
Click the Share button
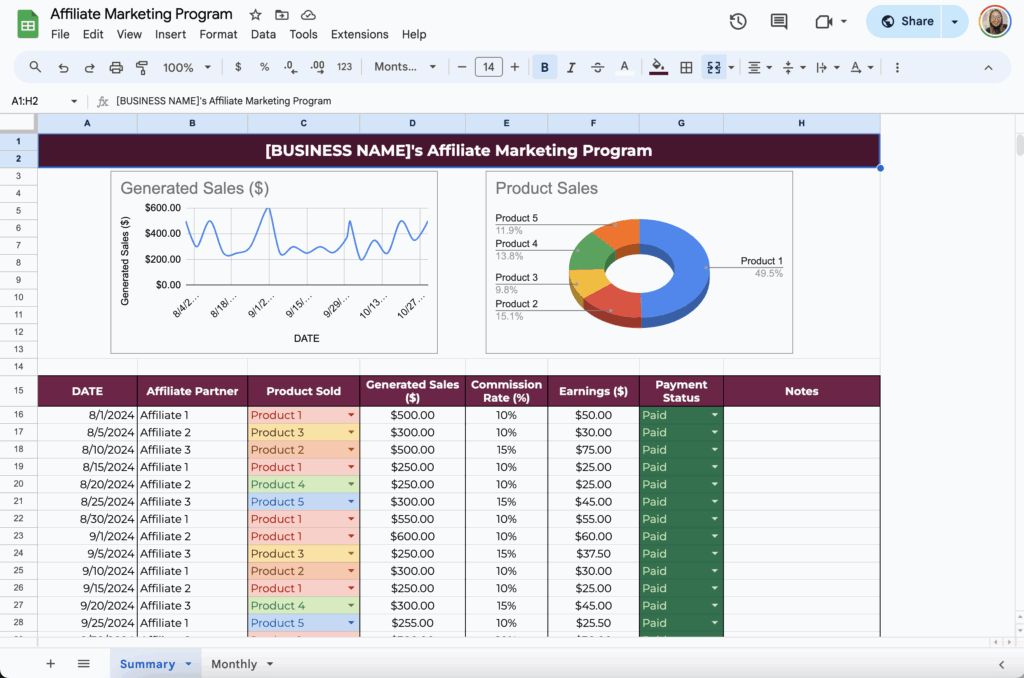[905, 20]
